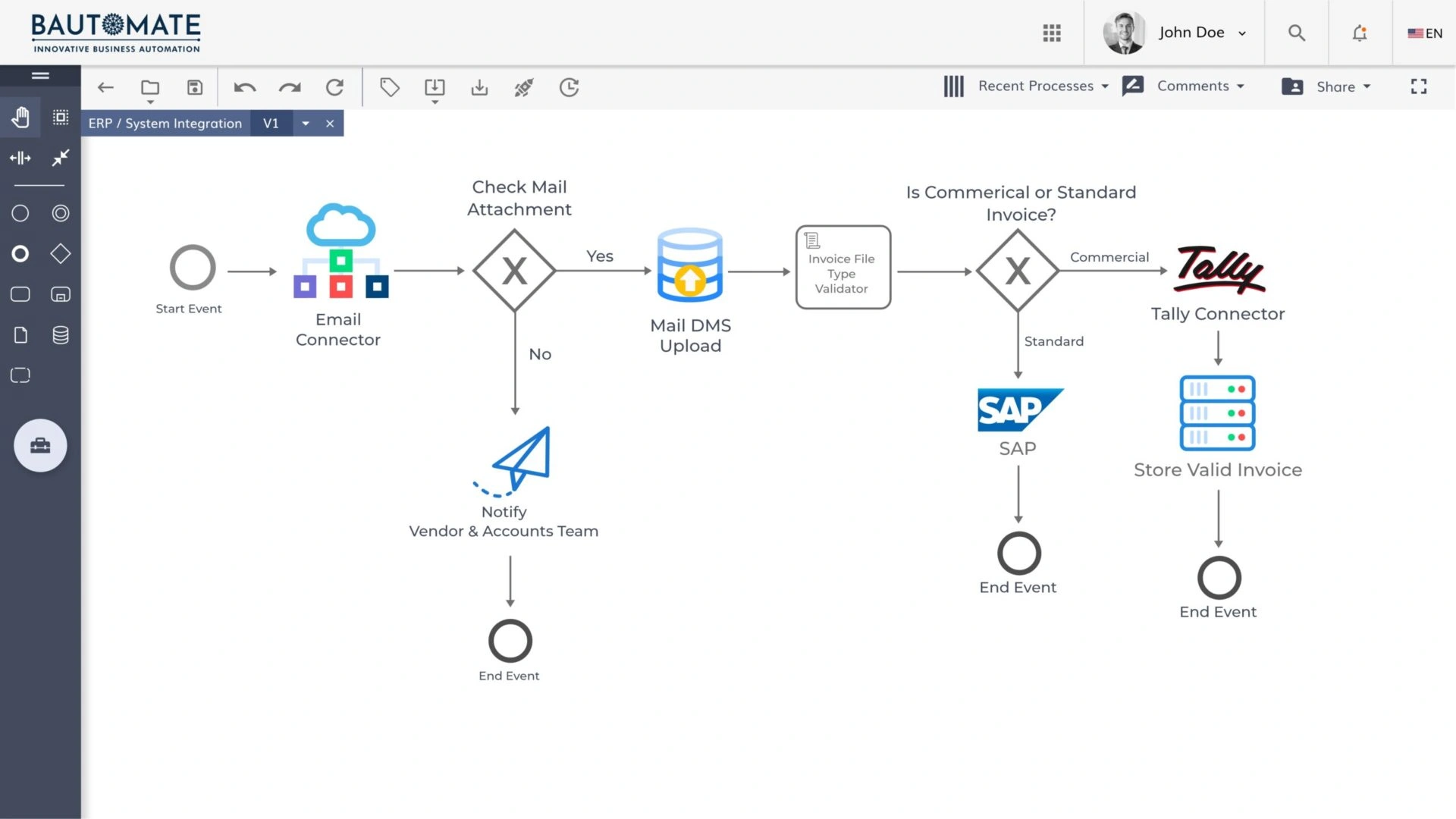1456x819 pixels.
Task: Select the Start Event circle
Action: 193,267
